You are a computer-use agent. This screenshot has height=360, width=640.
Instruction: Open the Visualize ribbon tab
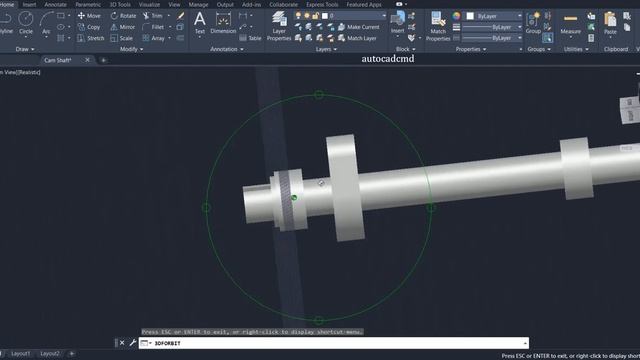(x=149, y=4)
